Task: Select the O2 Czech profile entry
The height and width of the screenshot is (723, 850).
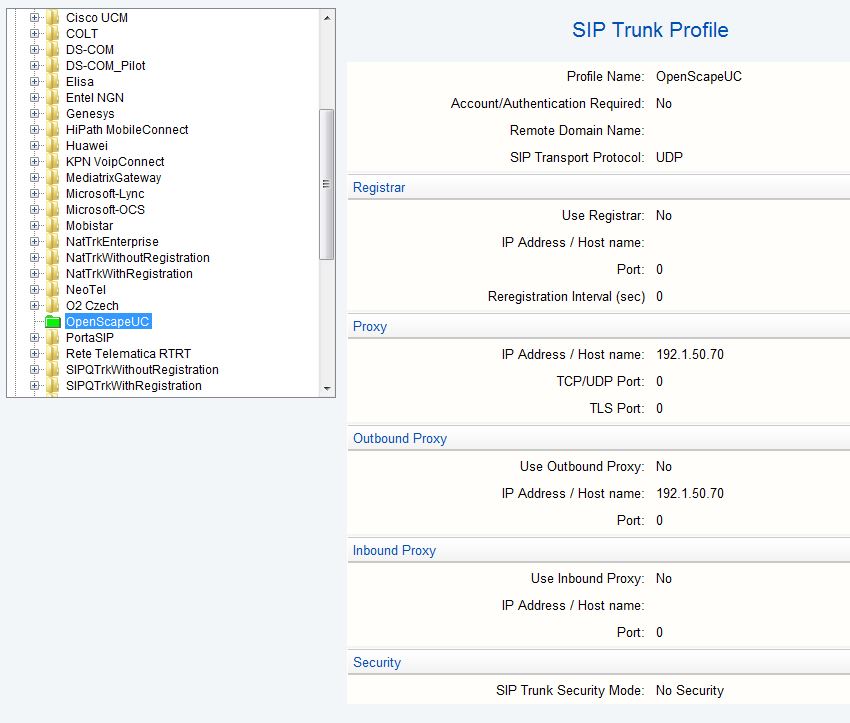Action: [x=92, y=306]
